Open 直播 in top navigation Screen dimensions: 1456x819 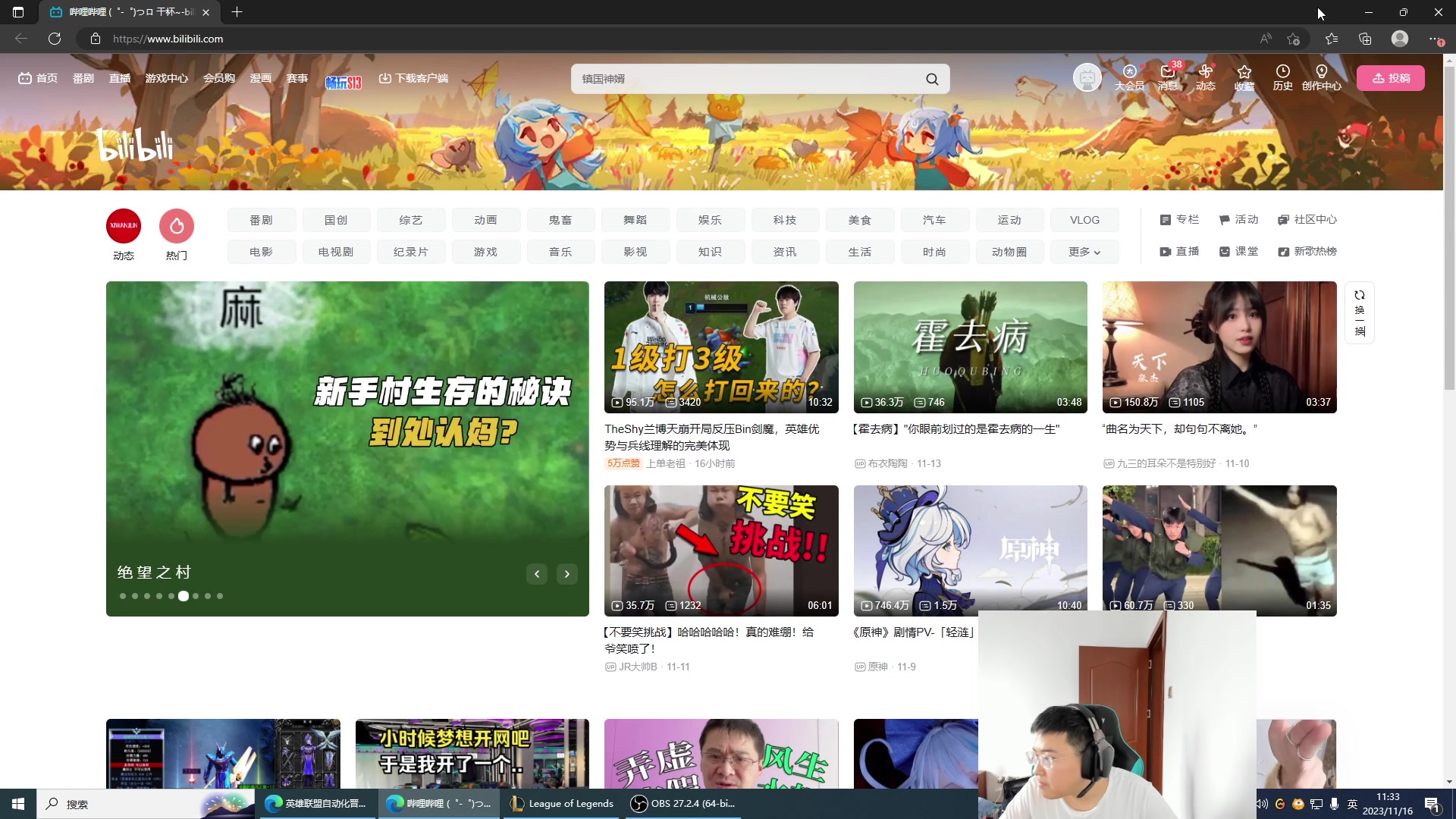[120, 78]
